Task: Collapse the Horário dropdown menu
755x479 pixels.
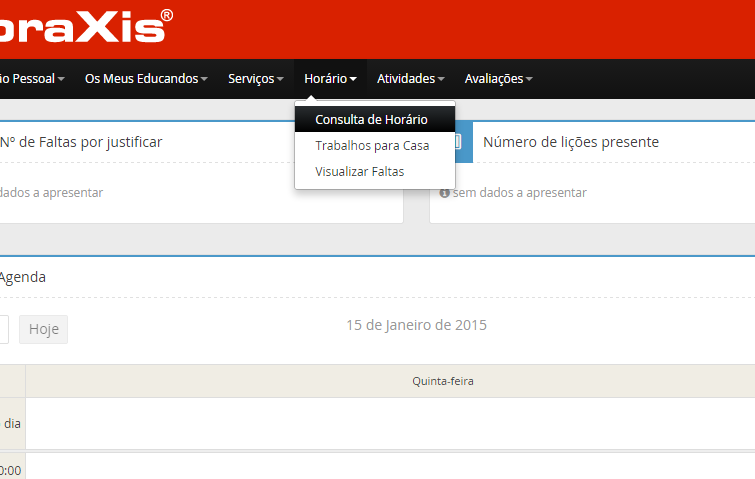Action: coord(330,79)
